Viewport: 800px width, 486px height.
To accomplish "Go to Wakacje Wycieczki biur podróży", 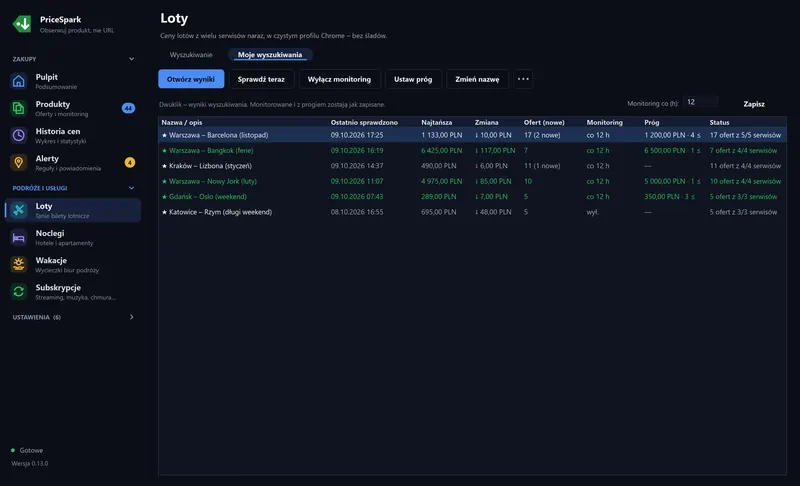I will tap(72, 264).
